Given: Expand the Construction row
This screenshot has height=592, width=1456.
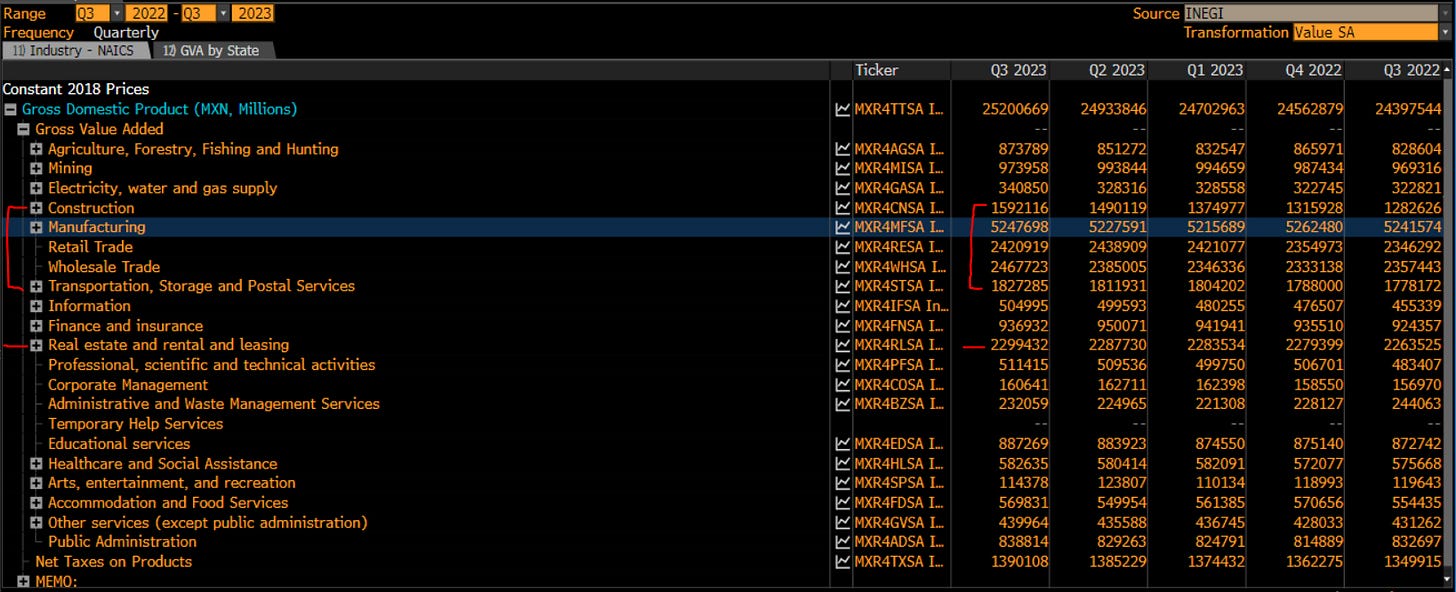Looking at the screenshot, I should (x=36, y=208).
